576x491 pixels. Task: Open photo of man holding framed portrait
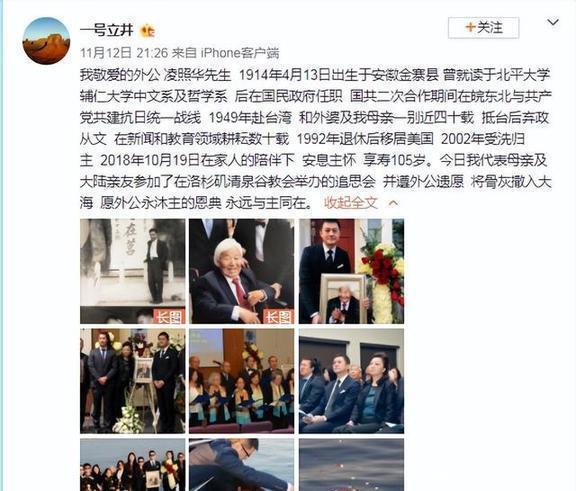tap(351, 271)
